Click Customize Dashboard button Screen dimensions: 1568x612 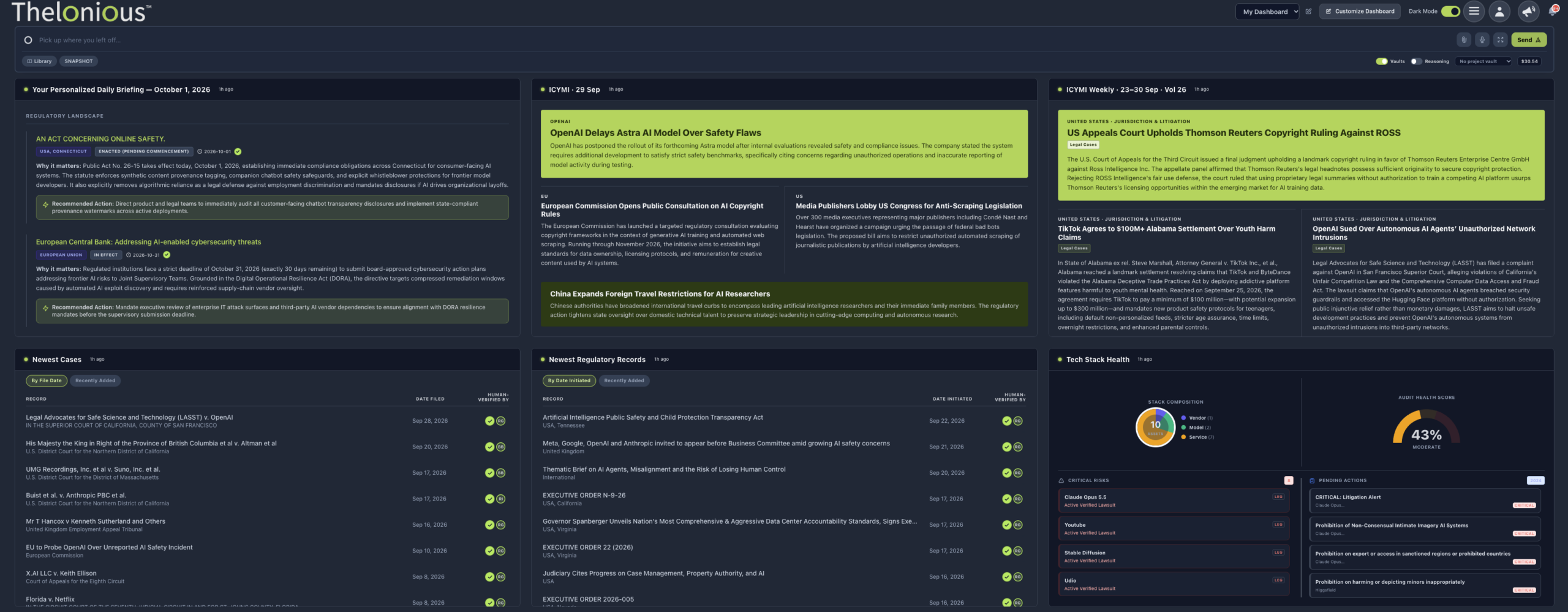tap(1360, 12)
